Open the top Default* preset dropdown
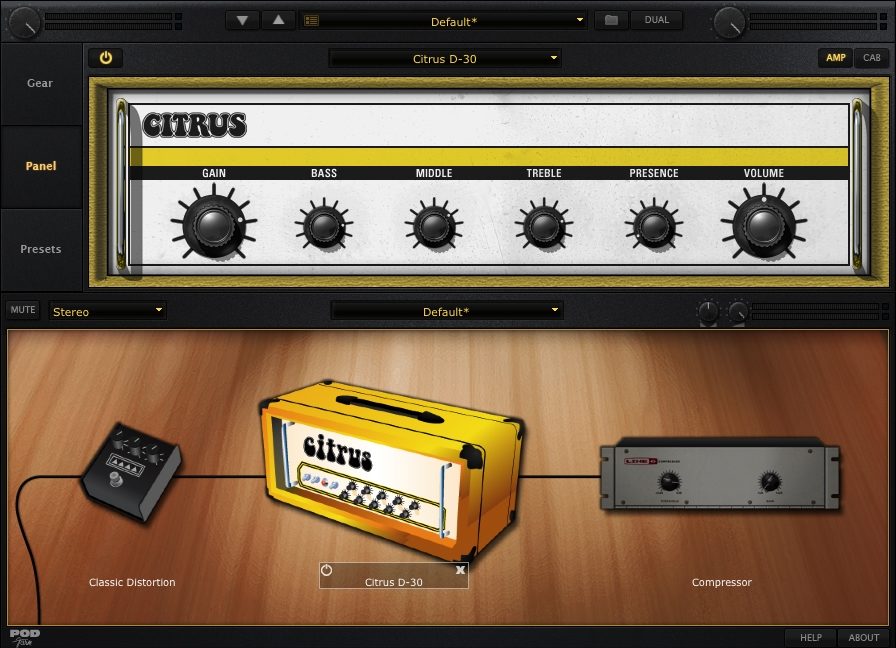 (443, 21)
